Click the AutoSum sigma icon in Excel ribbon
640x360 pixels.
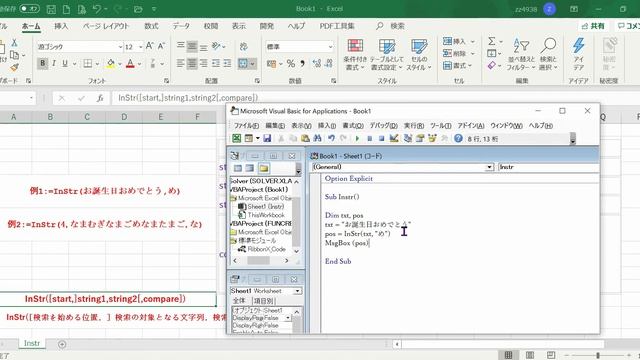(492, 41)
